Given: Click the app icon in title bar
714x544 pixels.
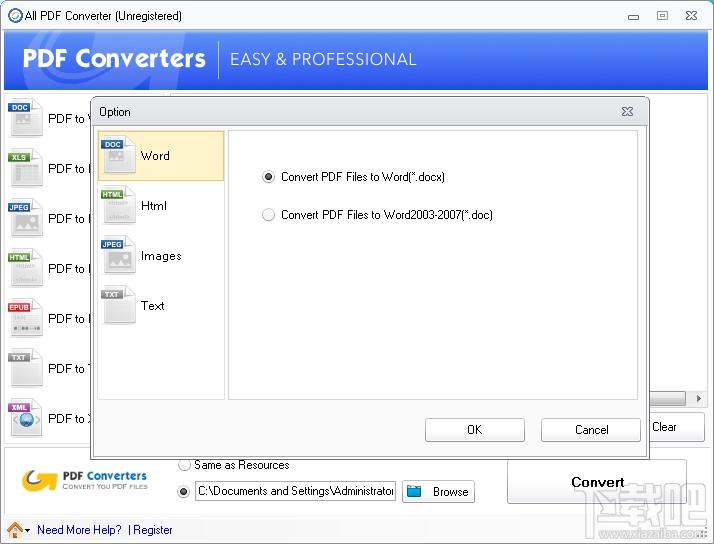Looking at the screenshot, I should click(x=15, y=16).
